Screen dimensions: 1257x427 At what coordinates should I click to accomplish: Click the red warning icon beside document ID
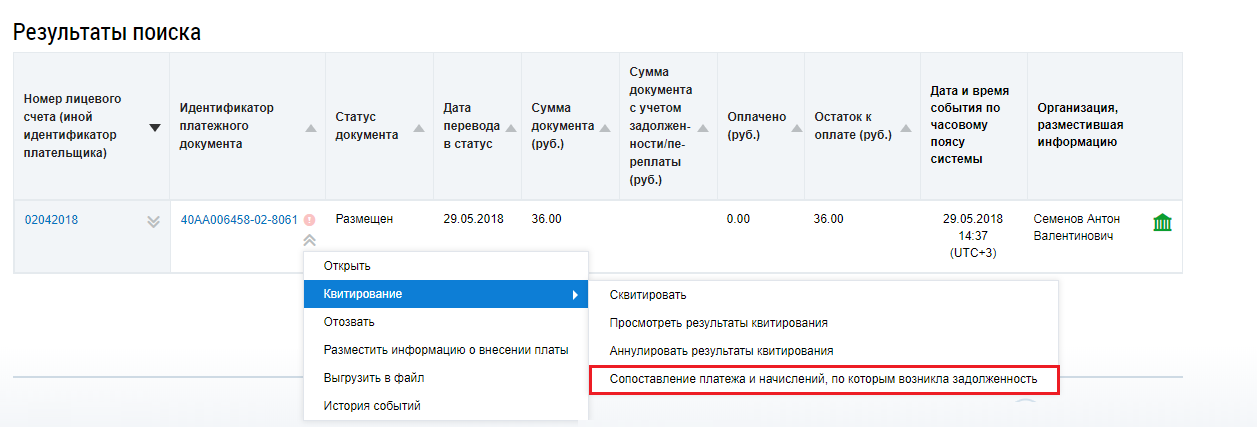coord(310,220)
